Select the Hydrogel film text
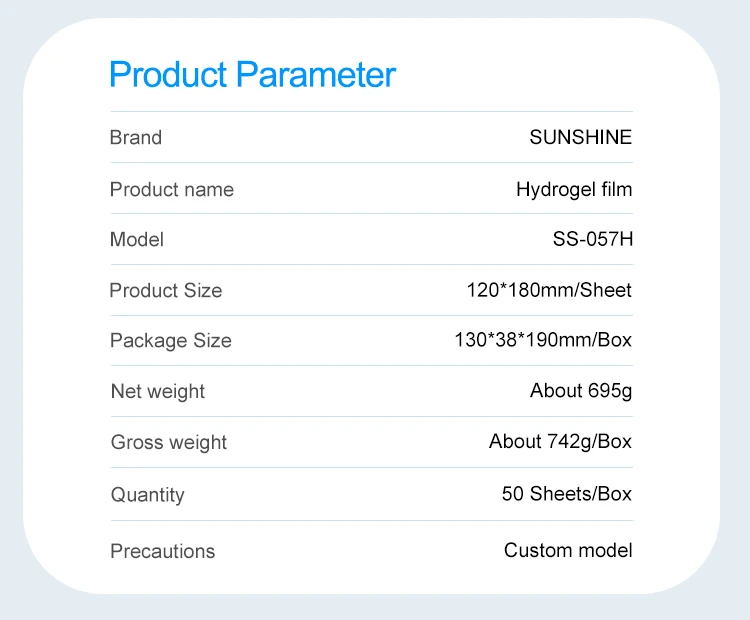Screen dimensions: 750x620 [x=574, y=189]
